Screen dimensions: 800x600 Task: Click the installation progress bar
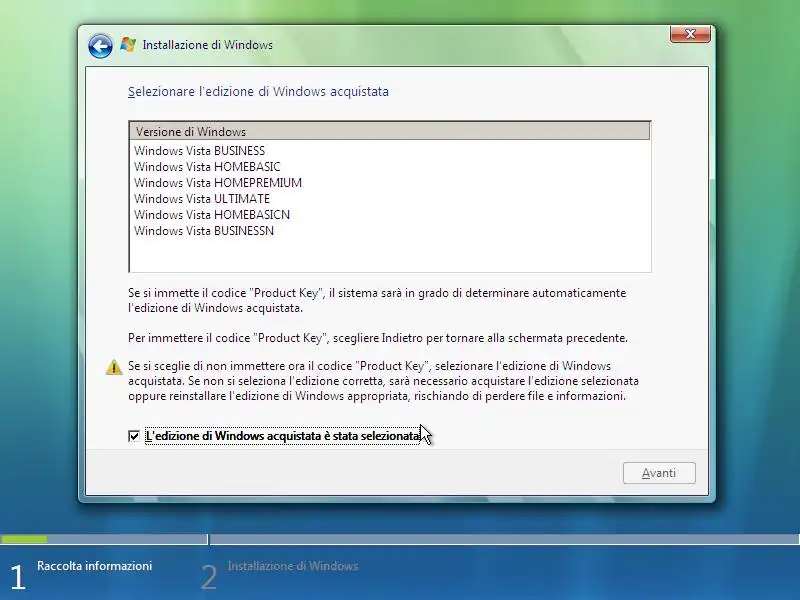click(x=400, y=539)
